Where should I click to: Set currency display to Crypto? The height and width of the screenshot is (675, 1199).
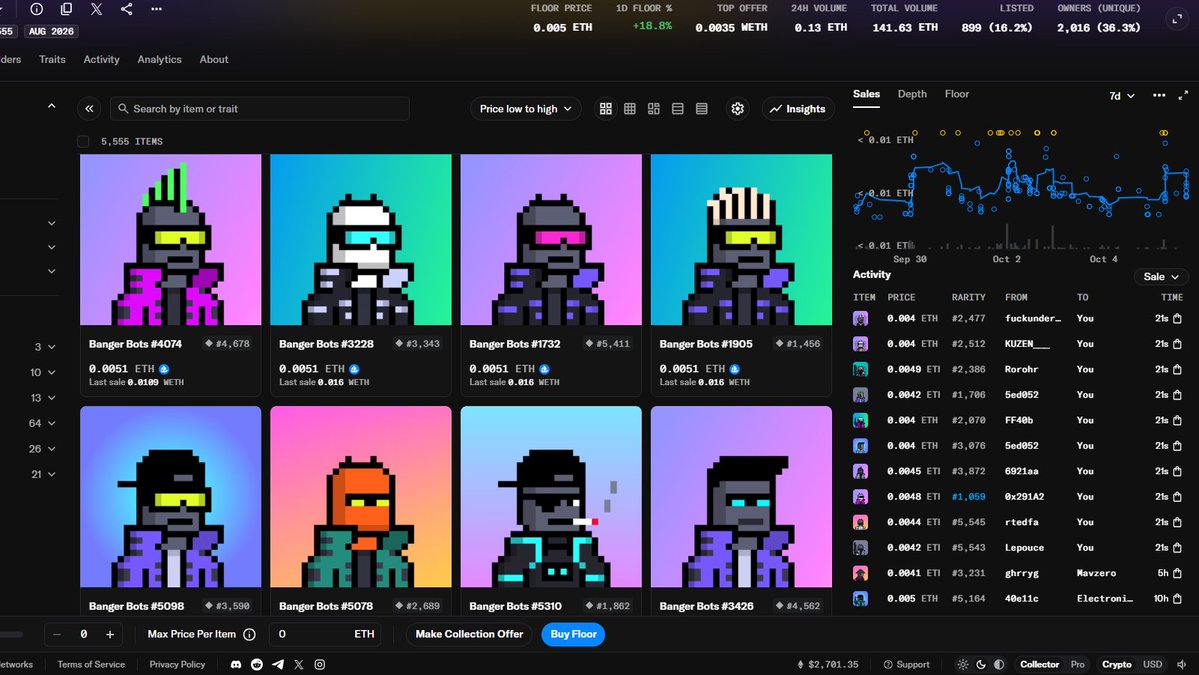tap(1116, 664)
